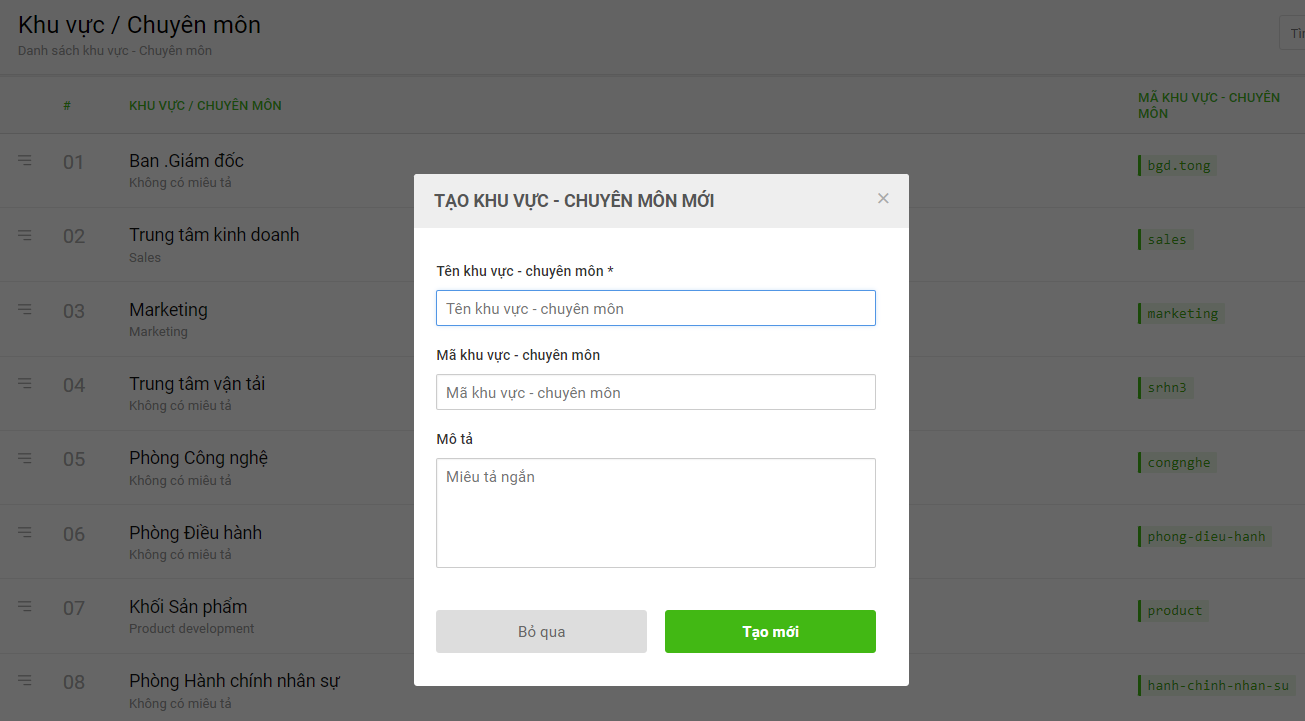Click the KHU VỰC / CHUYÊN MÔN column header
The image size is (1305, 721).
pos(205,106)
